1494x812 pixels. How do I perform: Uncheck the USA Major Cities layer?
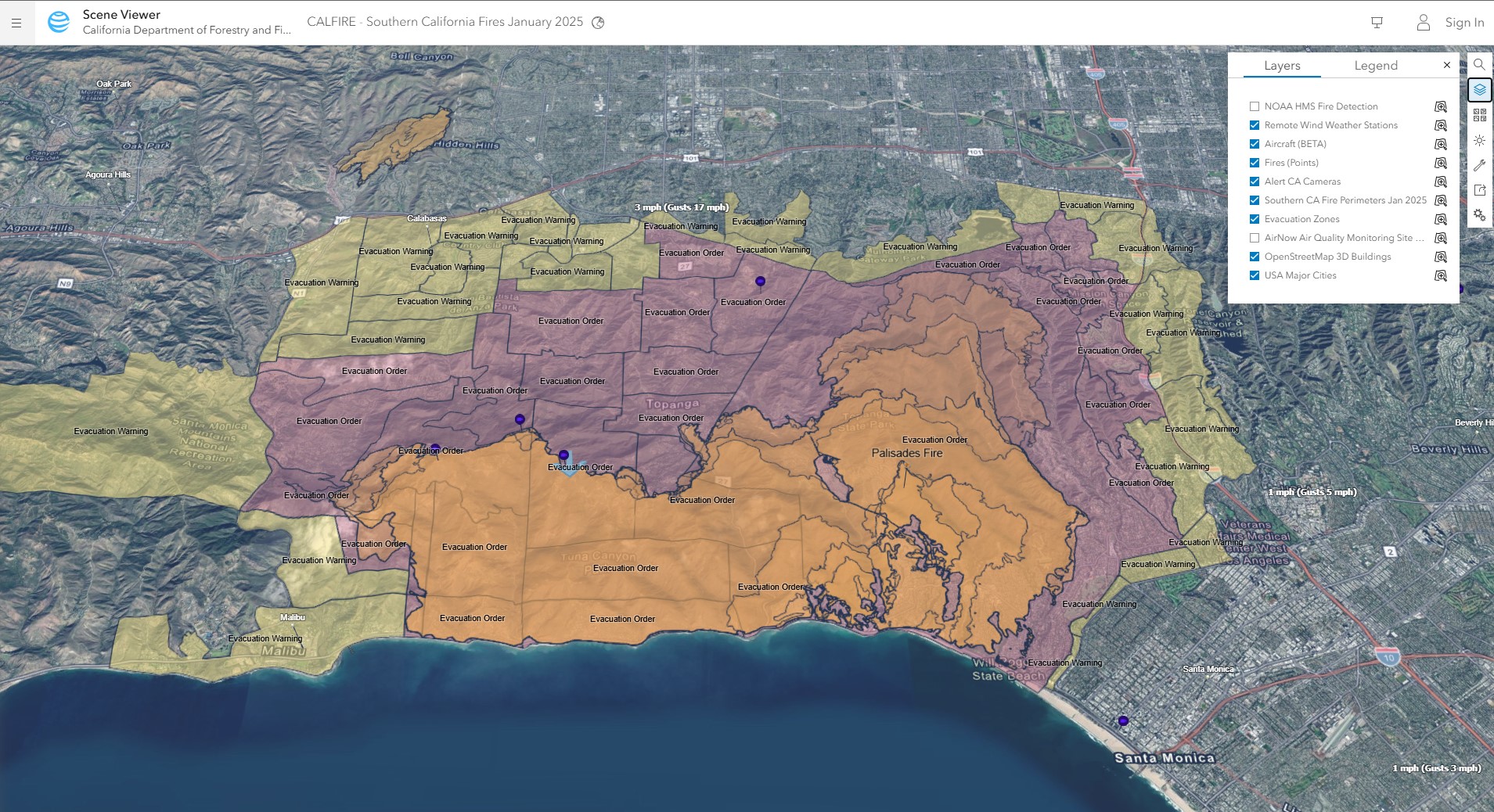pos(1255,275)
